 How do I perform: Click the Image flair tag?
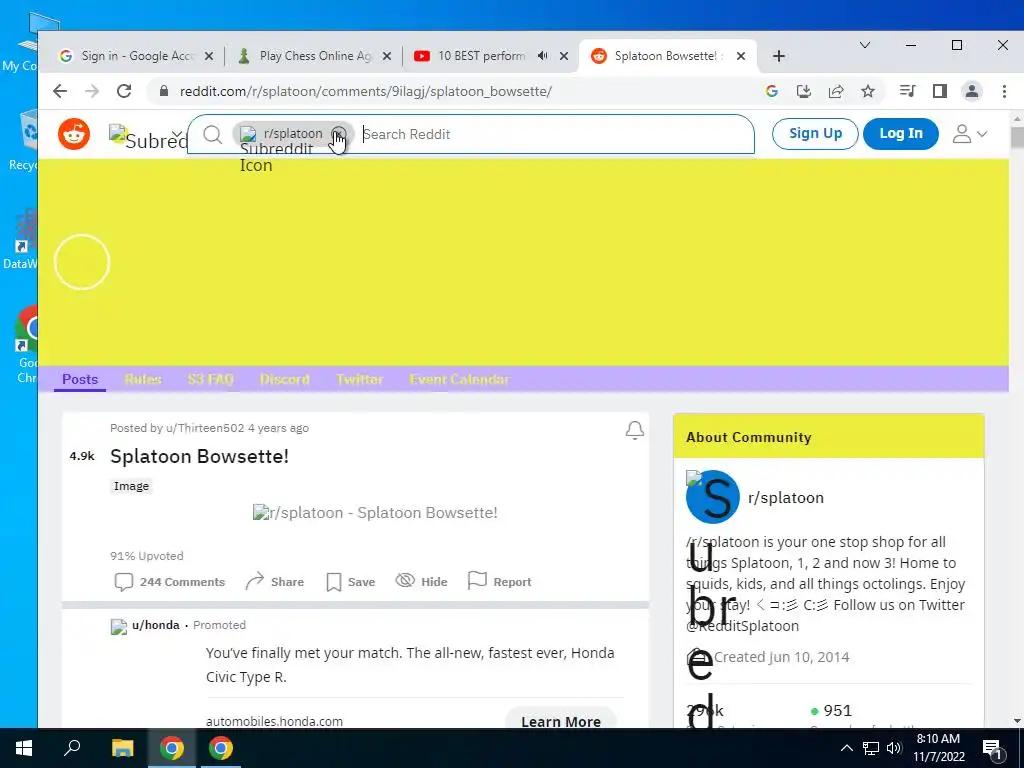pyautogui.click(x=131, y=486)
